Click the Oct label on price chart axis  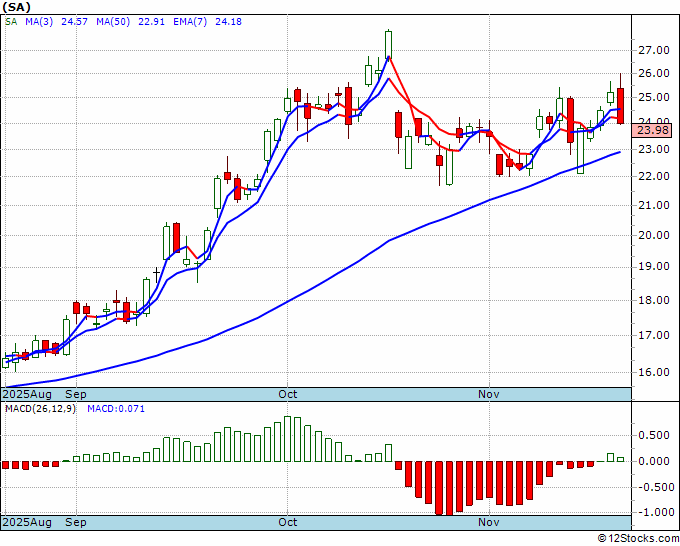[288, 394]
